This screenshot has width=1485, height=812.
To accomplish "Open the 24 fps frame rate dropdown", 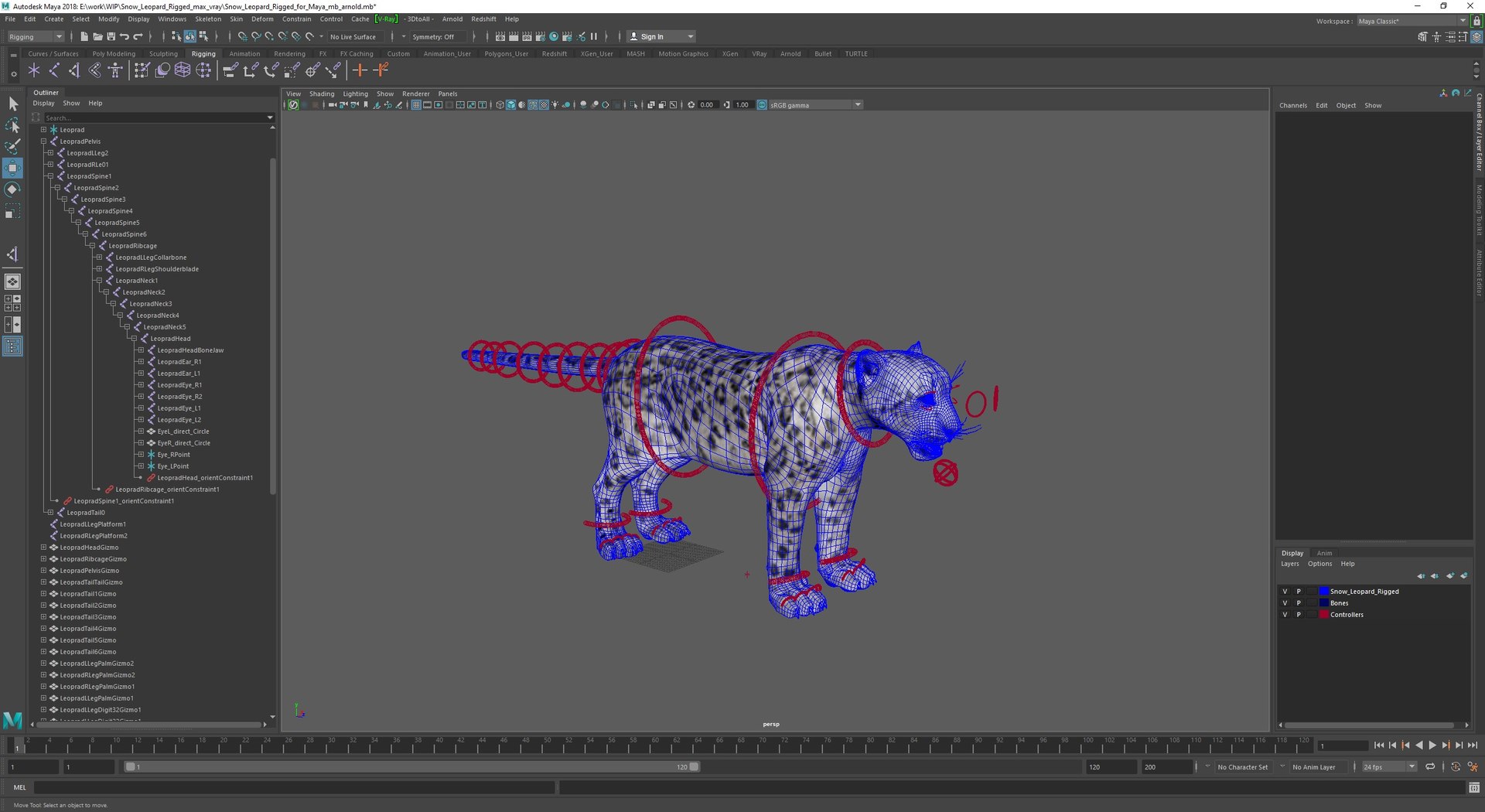I will (1389, 767).
